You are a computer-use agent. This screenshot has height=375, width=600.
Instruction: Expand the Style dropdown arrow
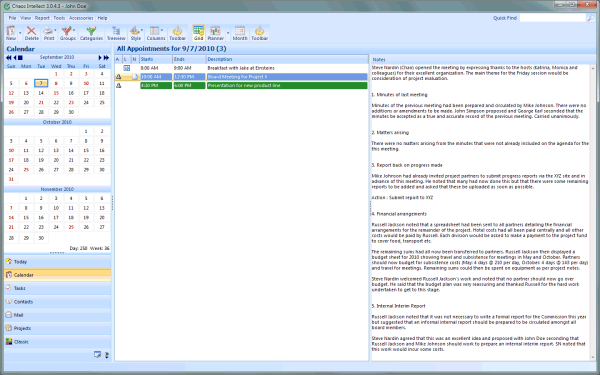coord(142,30)
